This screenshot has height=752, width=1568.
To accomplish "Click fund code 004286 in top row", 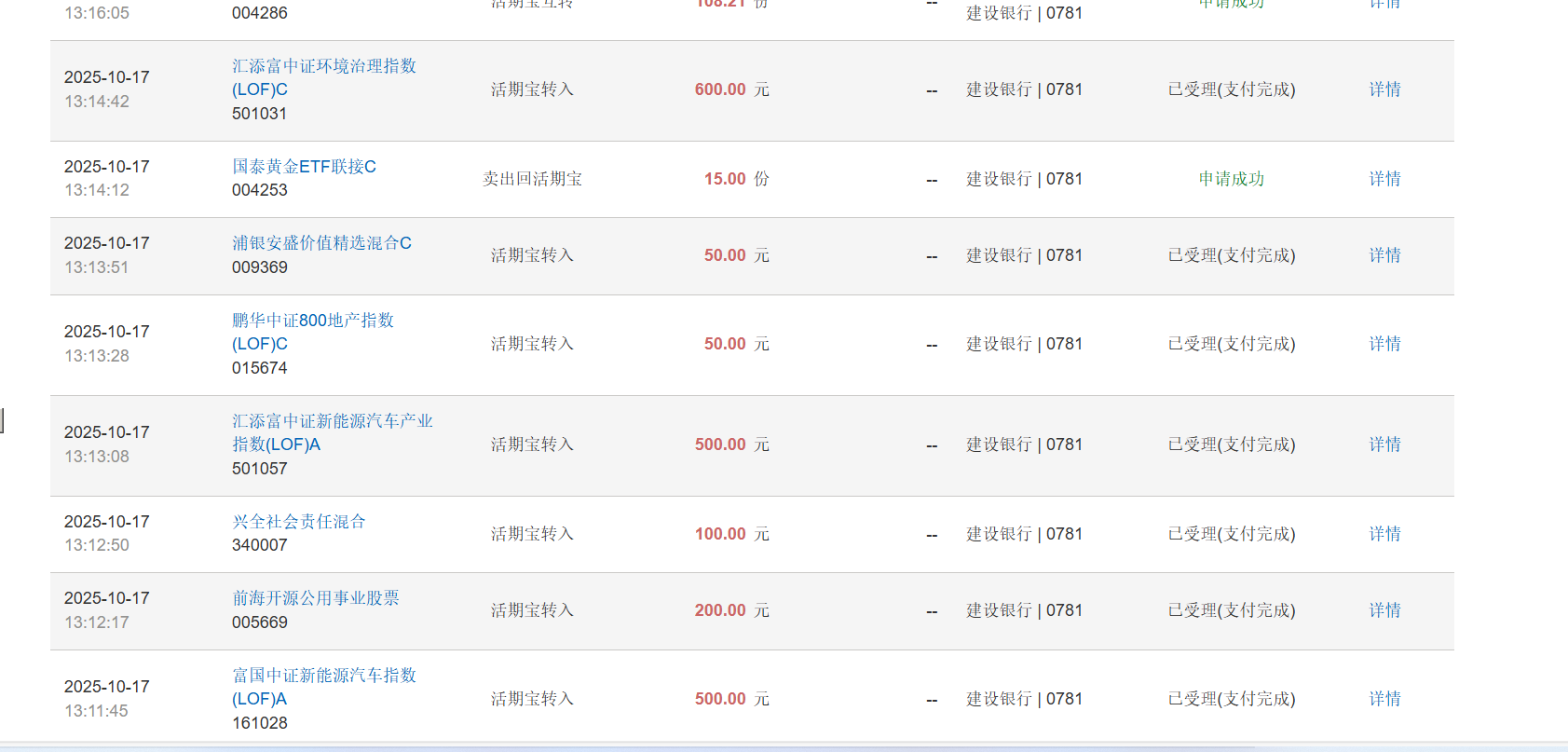I will [x=259, y=13].
